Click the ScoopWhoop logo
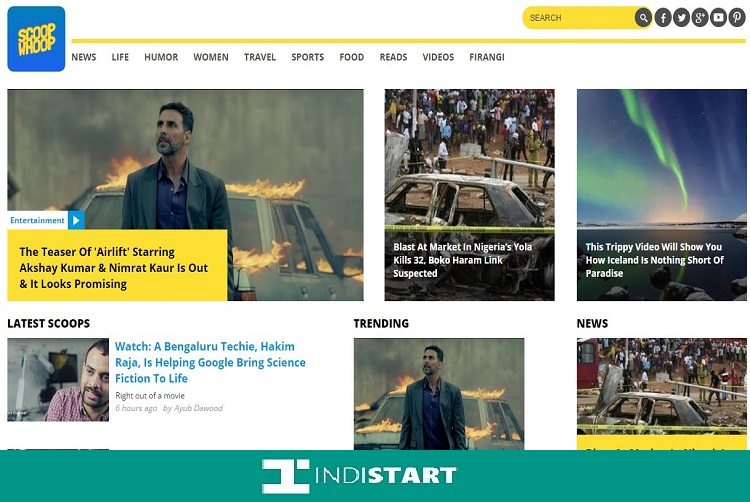Screen dimensions: 750x502 tap(36, 39)
